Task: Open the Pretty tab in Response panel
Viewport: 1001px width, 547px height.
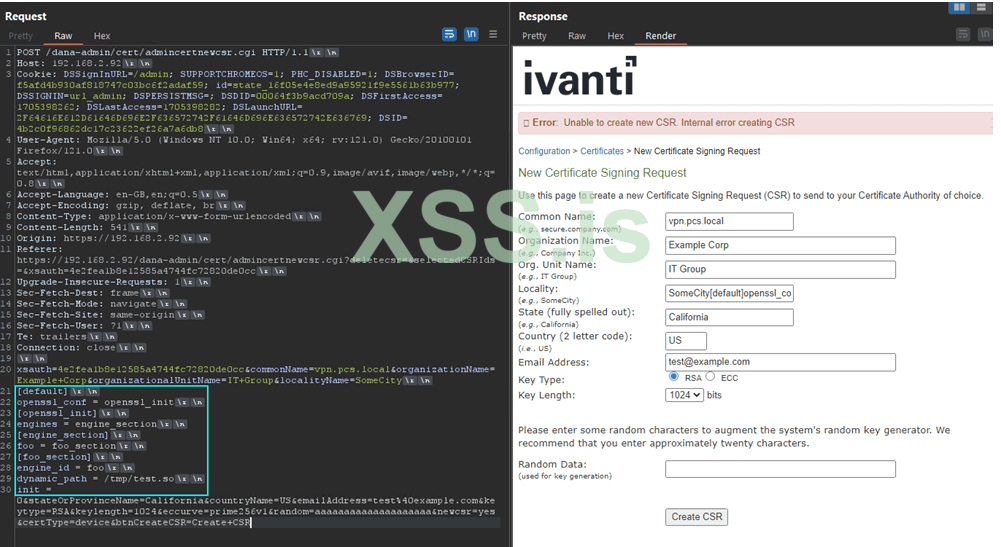Action: pyautogui.click(x=534, y=36)
